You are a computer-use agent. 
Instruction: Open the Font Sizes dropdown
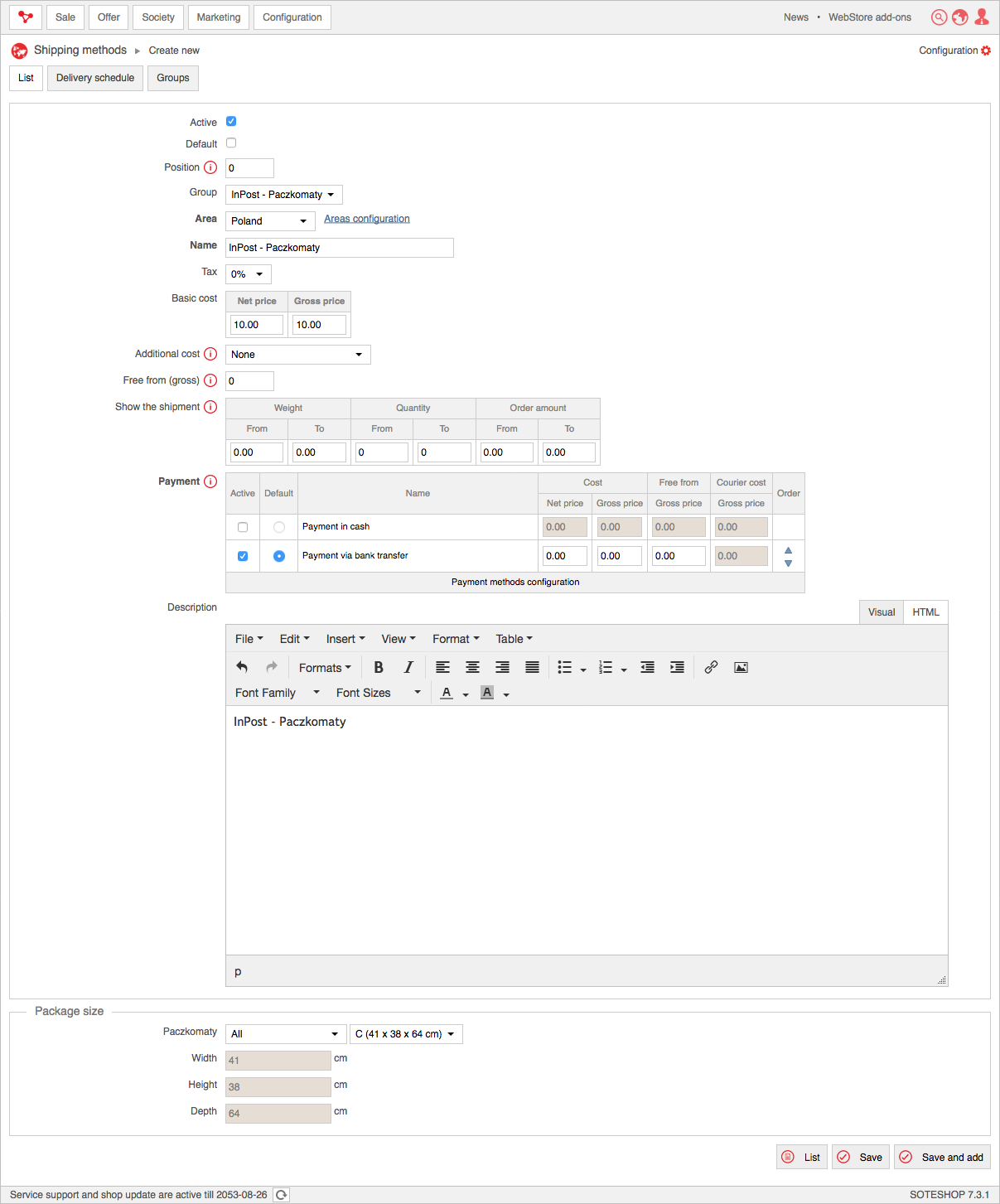(379, 693)
